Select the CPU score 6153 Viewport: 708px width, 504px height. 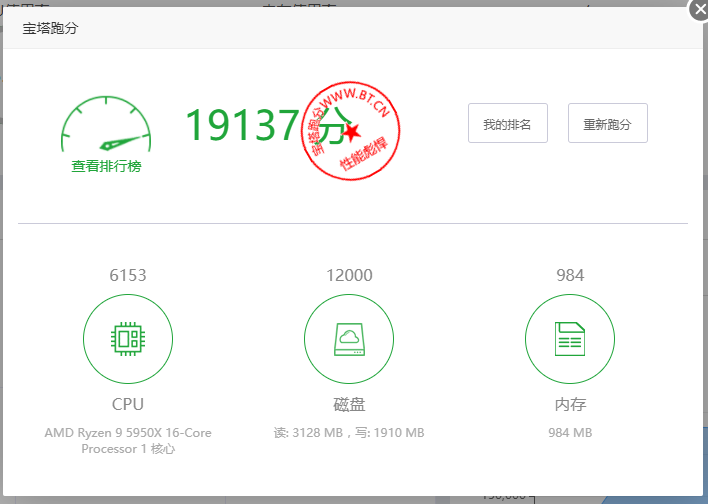pos(128,275)
